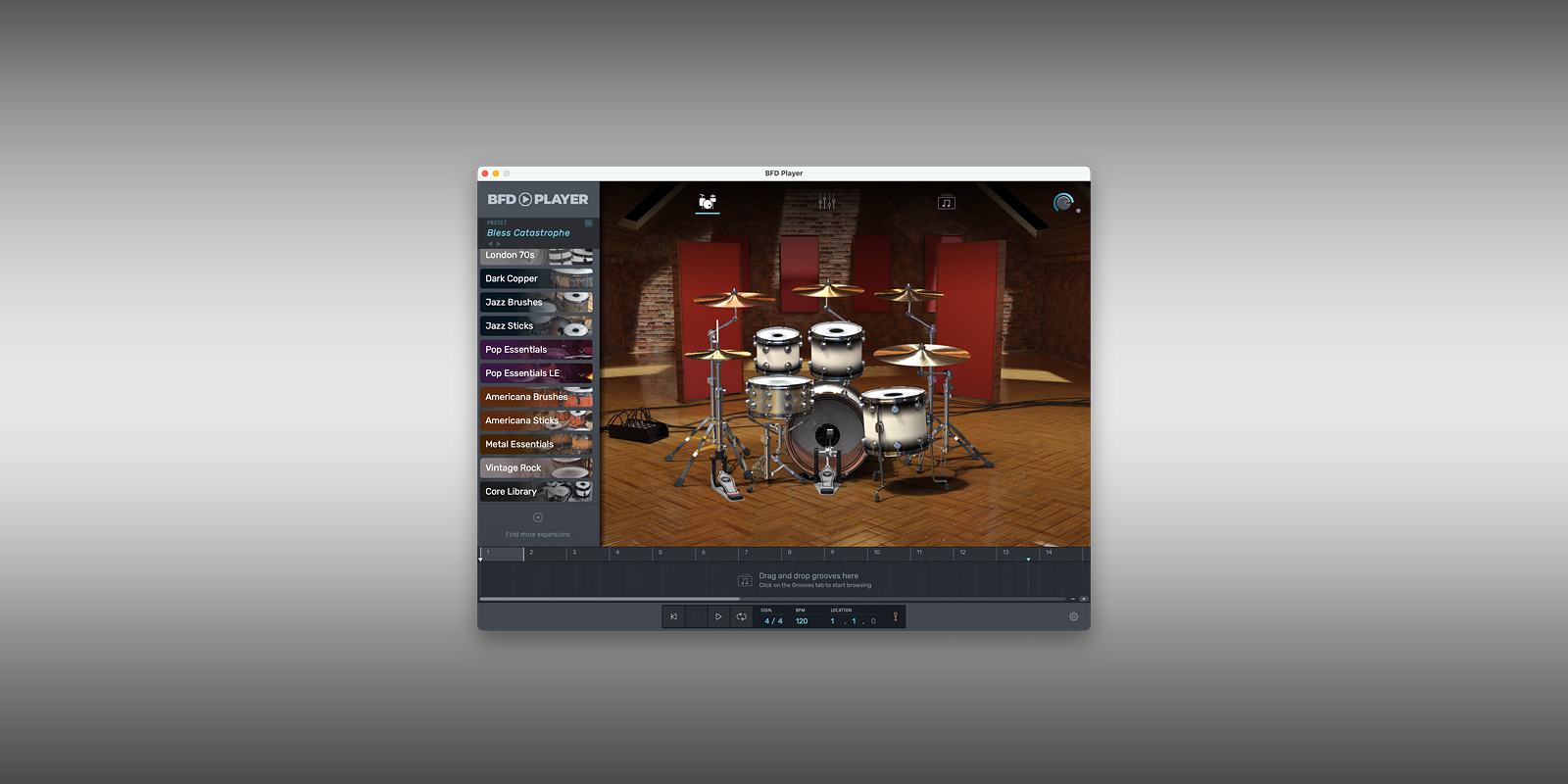The image size is (1568, 784).
Task: Toggle the metronome icon
Action: point(895,616)
